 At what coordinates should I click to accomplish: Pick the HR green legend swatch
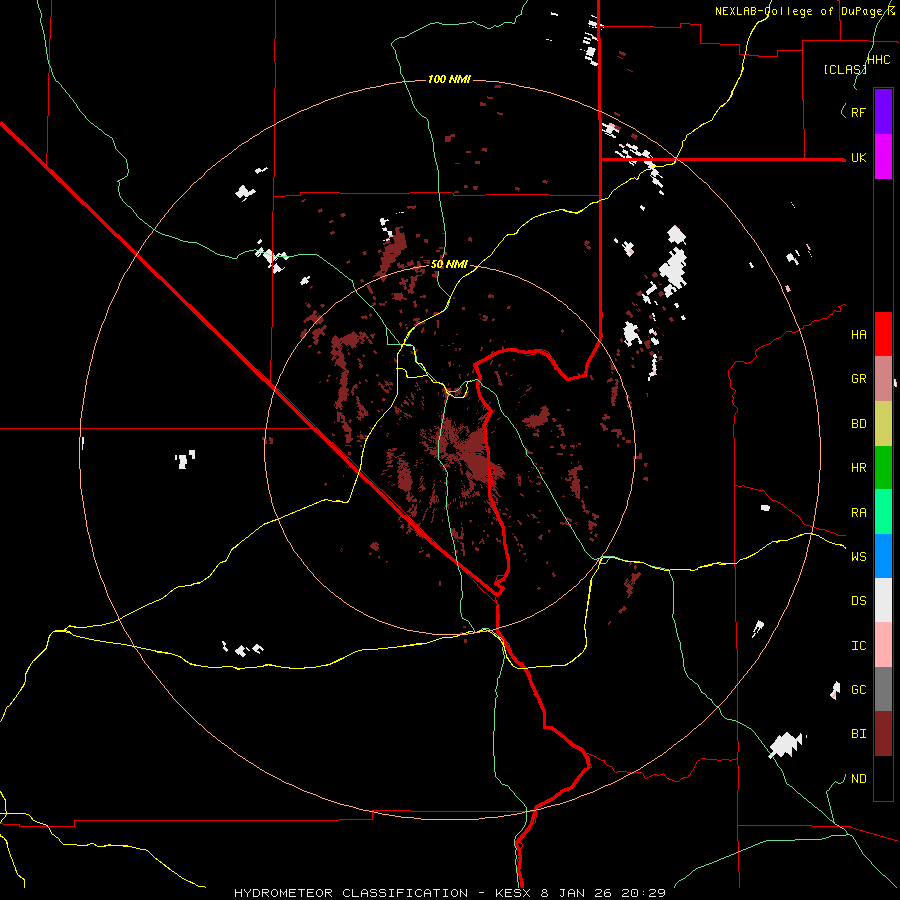tap(883, 467)
